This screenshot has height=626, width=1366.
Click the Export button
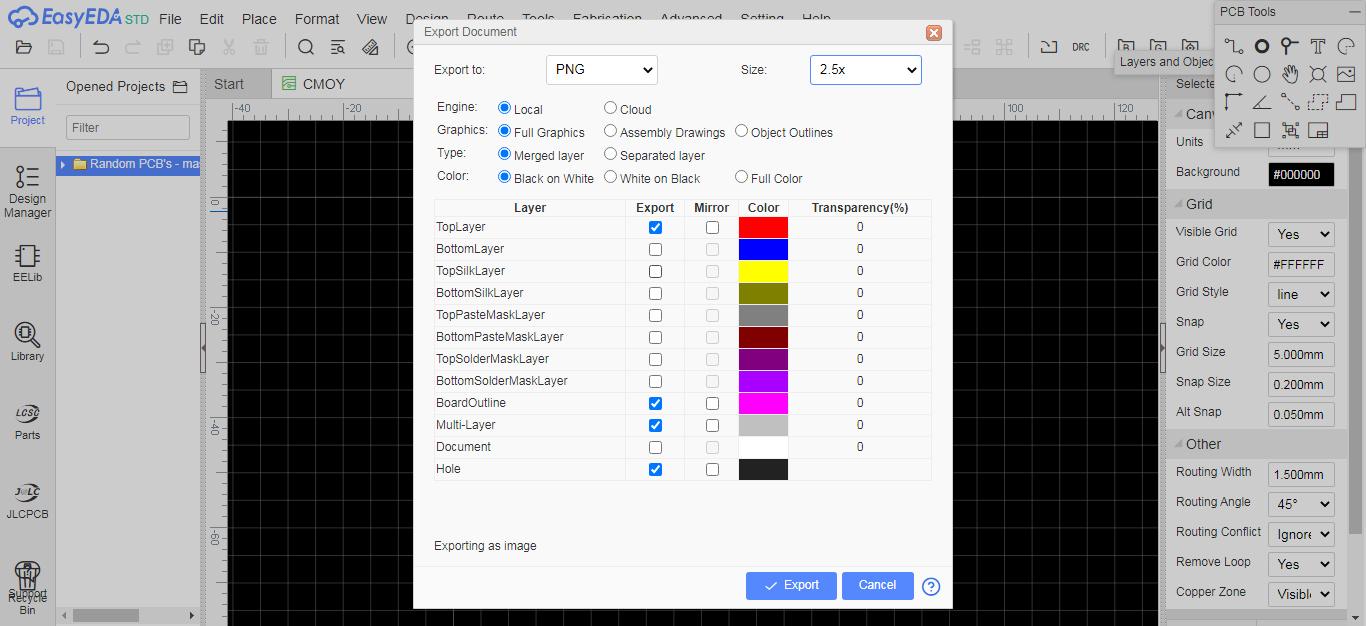[x=791, y=585]
